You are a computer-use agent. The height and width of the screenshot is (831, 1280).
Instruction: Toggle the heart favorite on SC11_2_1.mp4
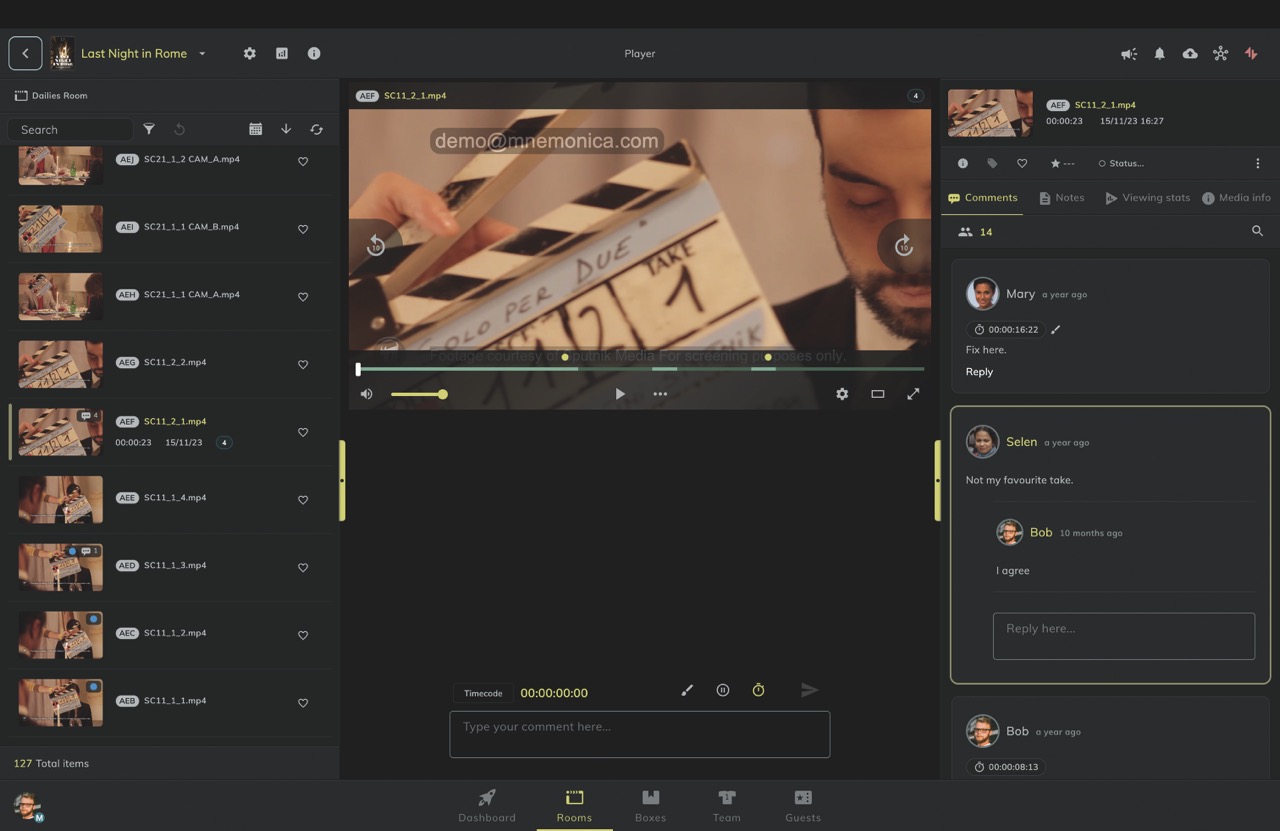coord(303,432)
